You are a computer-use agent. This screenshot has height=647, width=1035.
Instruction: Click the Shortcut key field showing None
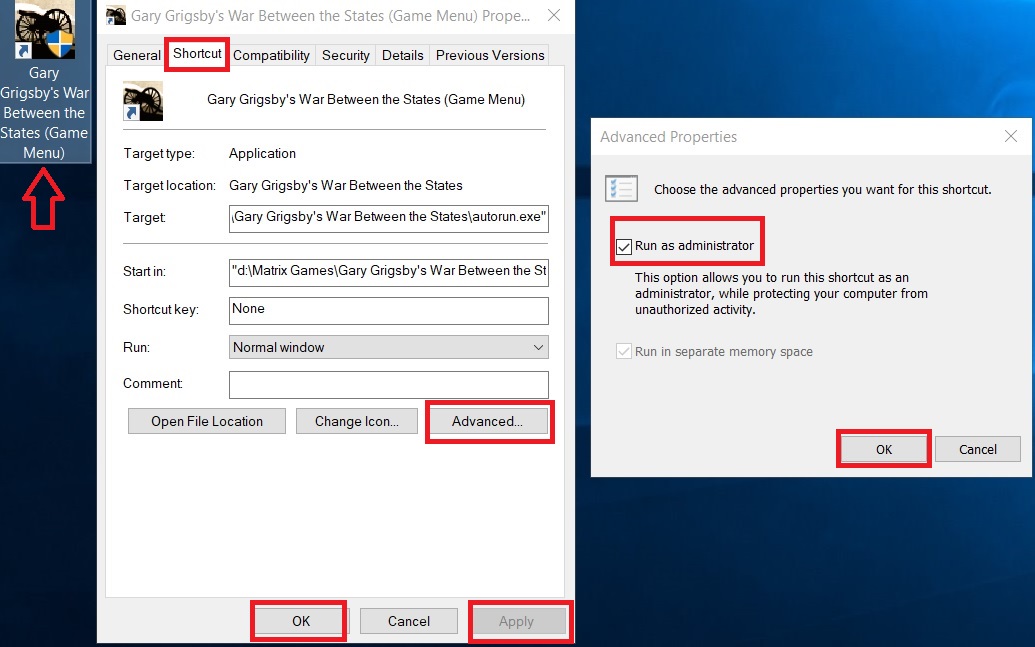[x=389, y=310]
